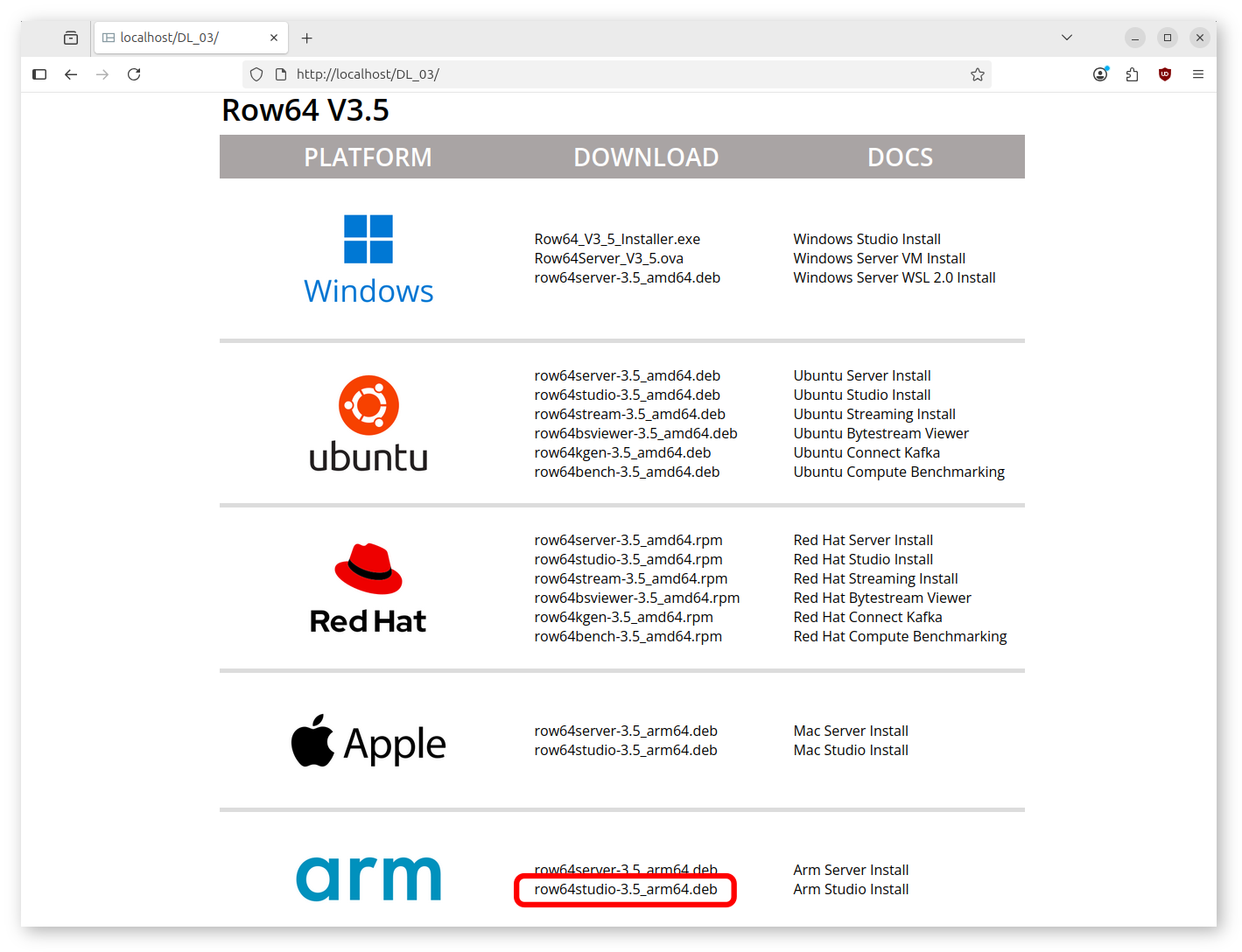Select the localhost/DL_03/ tab
Image resolution: width=1242 pixels, height=952 pixels.
click(x=191, y=38)
